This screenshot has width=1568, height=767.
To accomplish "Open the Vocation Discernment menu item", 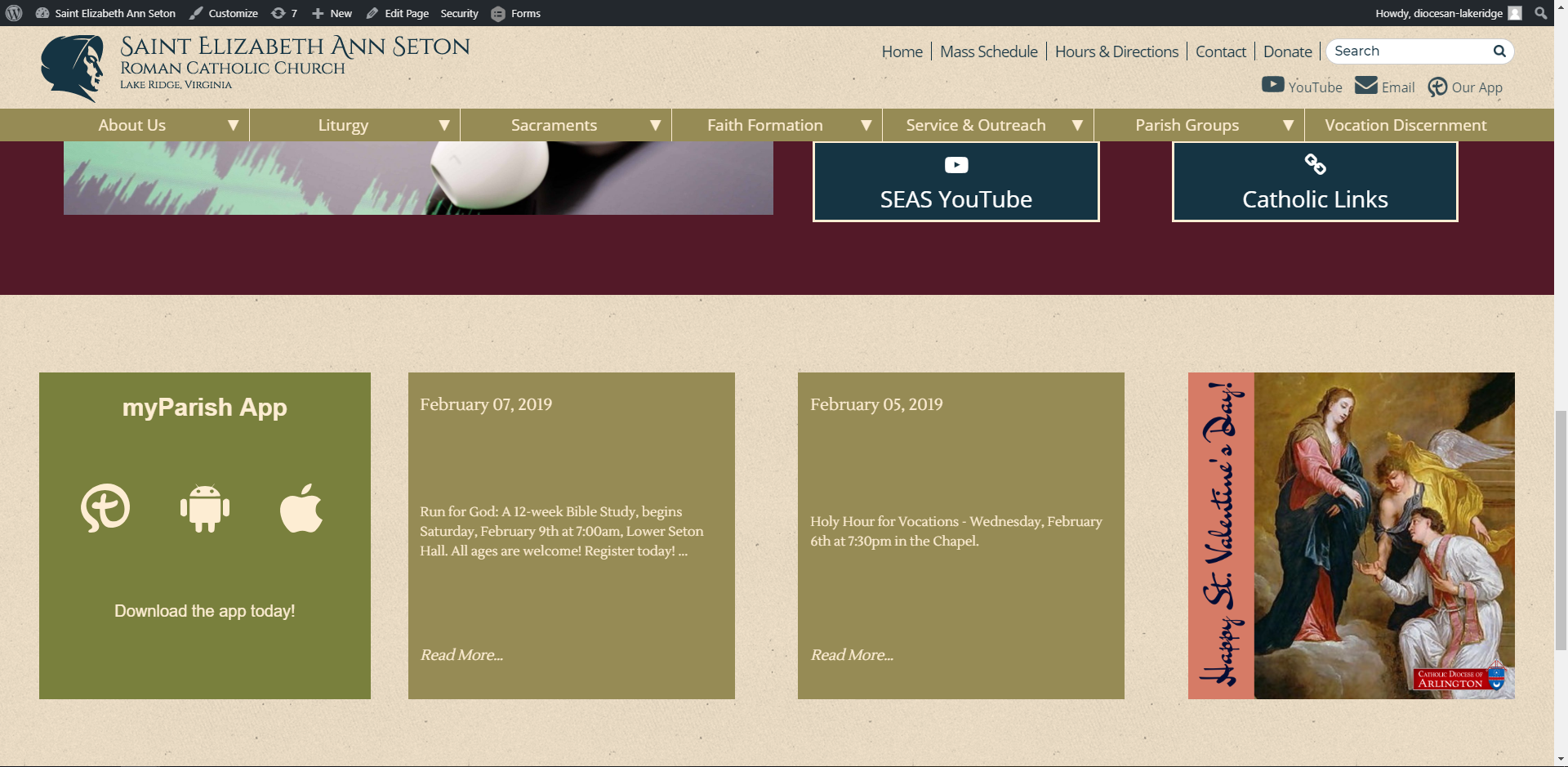I will [x=1405, y=125].
